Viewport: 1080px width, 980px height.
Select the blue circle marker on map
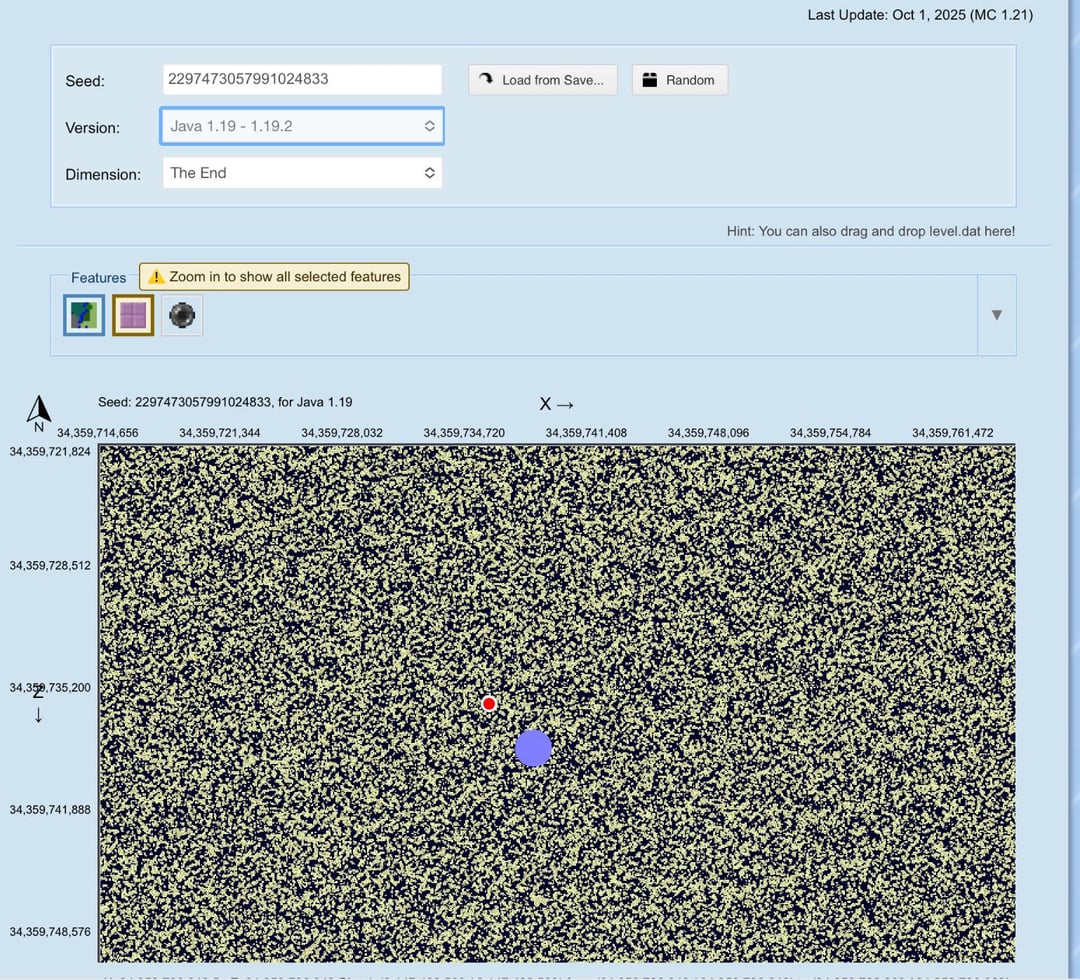[x=533, y=748]
